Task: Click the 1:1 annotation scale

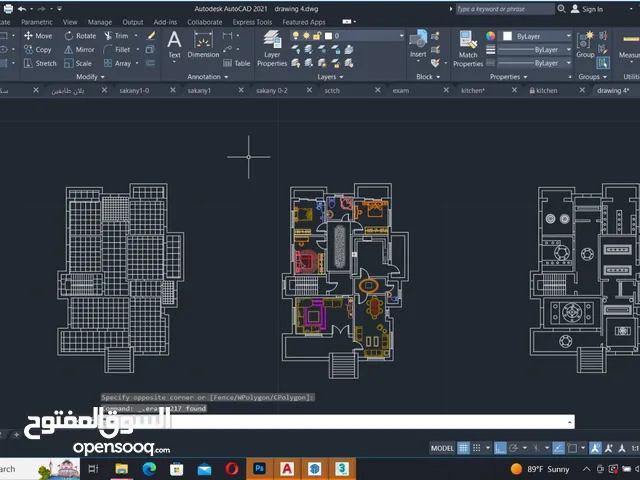Action: point(635,448)
